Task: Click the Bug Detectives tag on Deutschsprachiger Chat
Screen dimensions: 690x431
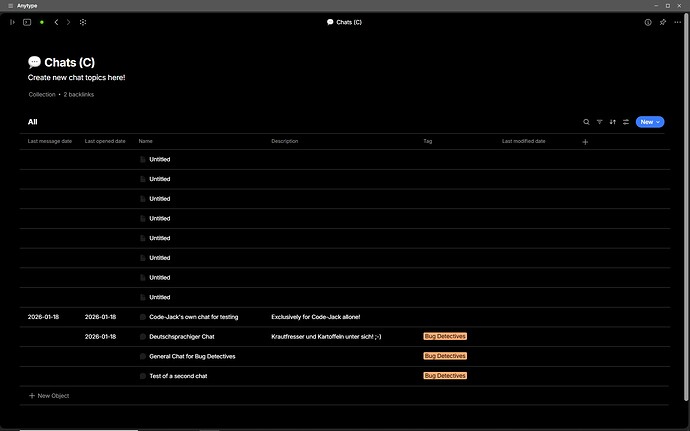Action: tap(445, 336)
